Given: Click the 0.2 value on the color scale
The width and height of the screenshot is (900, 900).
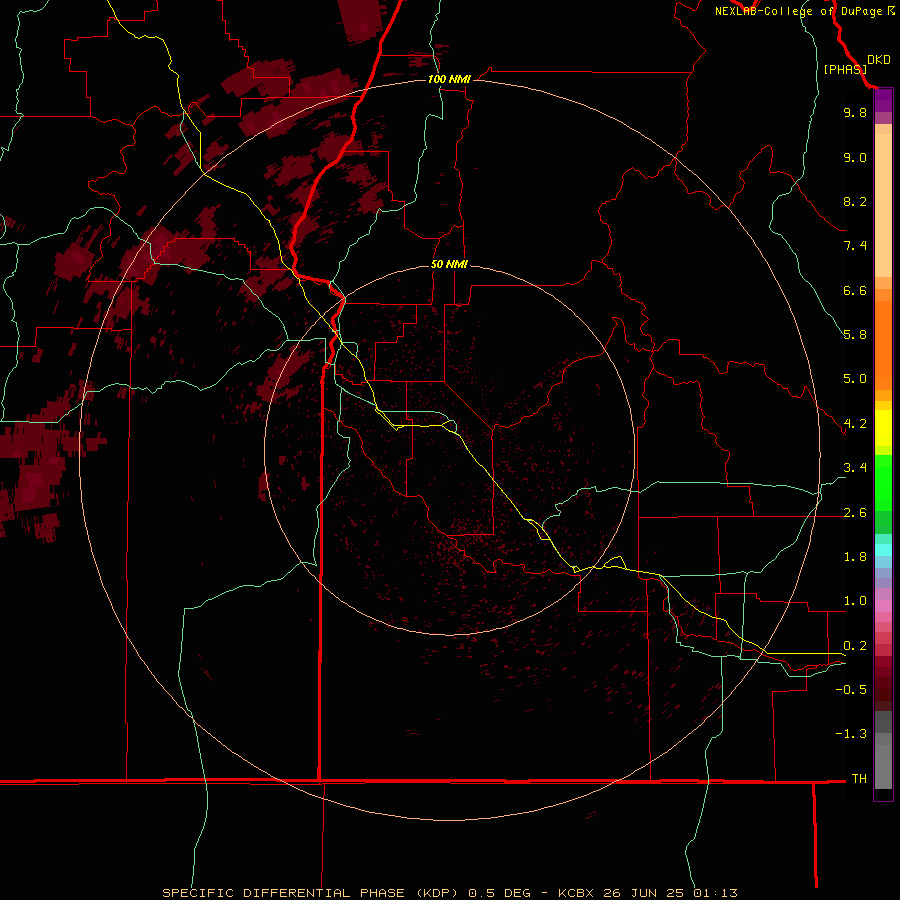Looking at the screenshot, I should click(855, 646).
